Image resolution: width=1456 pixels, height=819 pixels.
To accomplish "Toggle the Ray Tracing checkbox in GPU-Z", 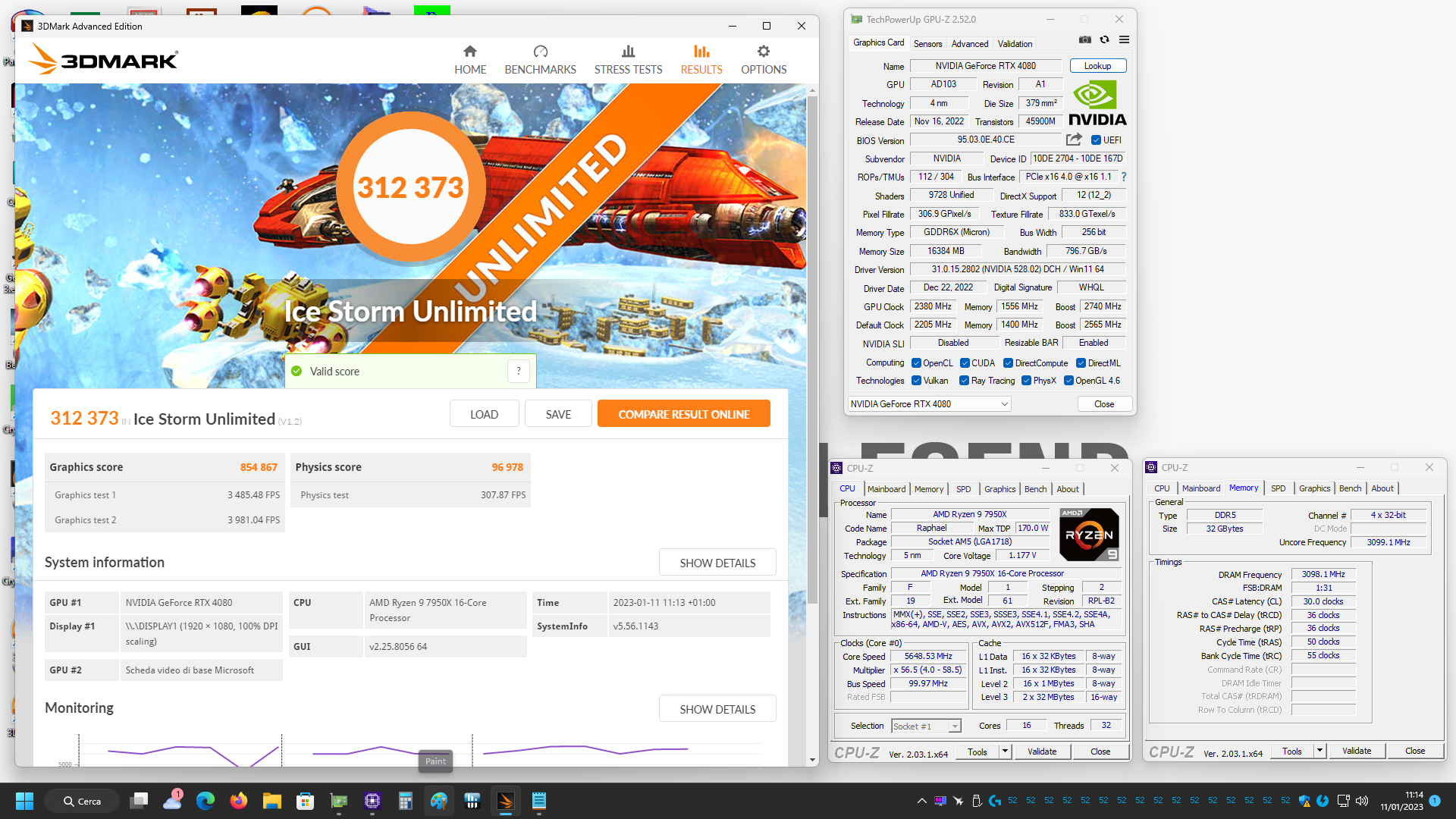I will coord(964,381).
